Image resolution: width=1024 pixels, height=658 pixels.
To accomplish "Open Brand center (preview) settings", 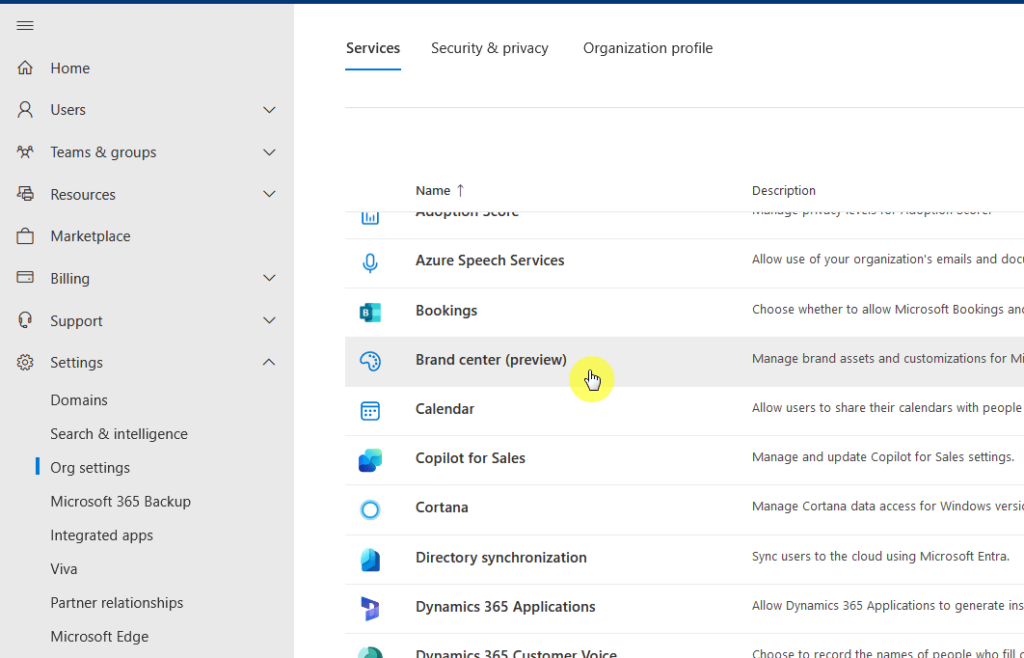I will 491,360.
